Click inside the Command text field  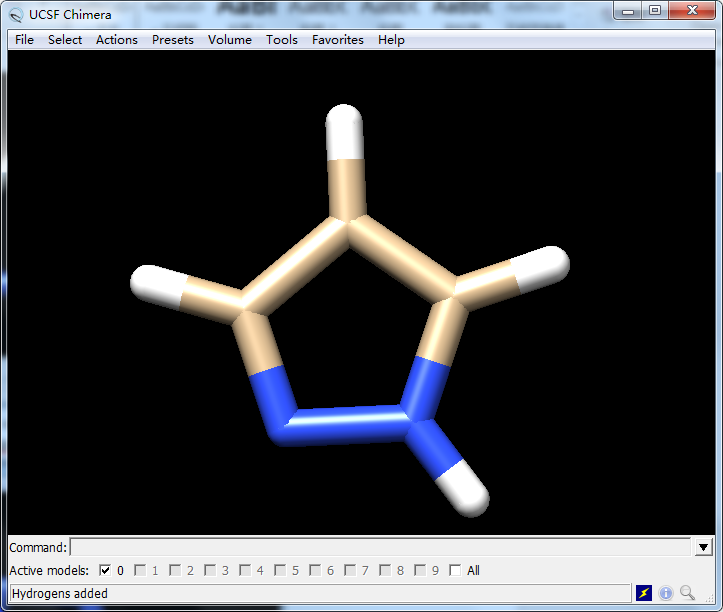[x=380, y=547]
